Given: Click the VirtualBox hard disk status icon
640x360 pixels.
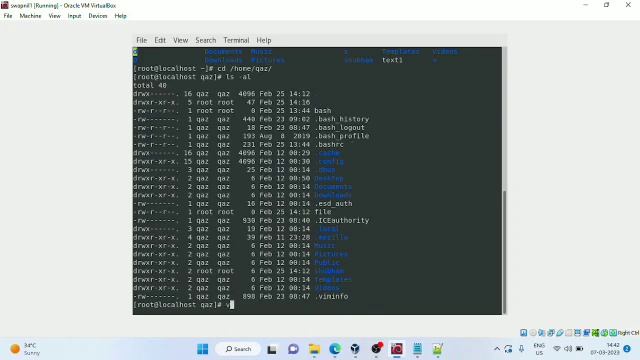Looking at the screenshot, I should pos(524,333).
